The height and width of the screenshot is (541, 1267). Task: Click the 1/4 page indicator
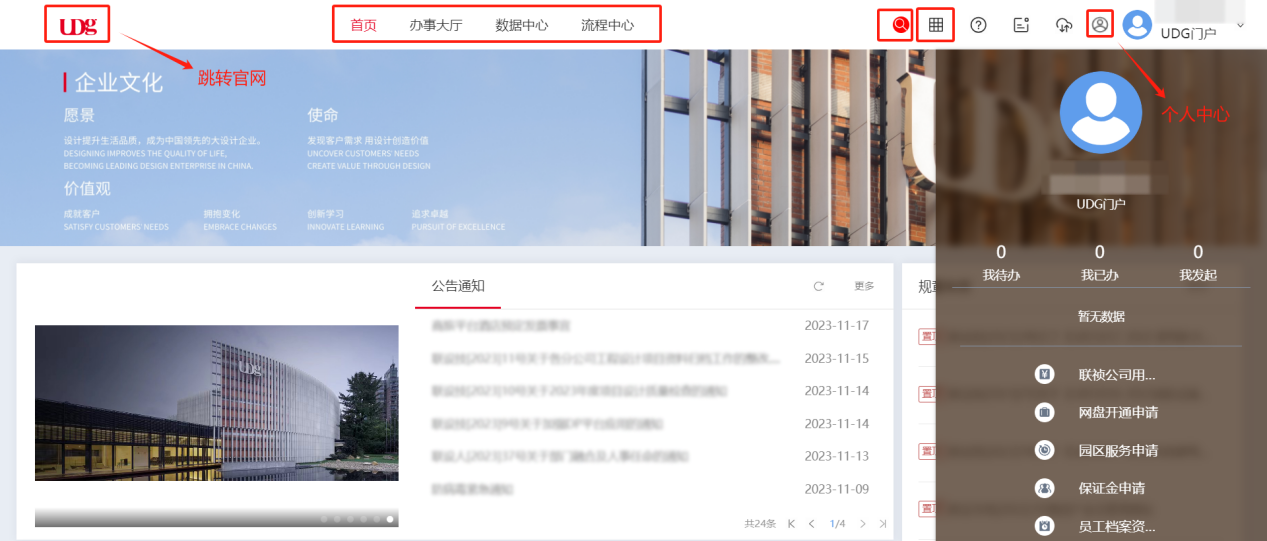pyautogui.click(x=837, y=523)
